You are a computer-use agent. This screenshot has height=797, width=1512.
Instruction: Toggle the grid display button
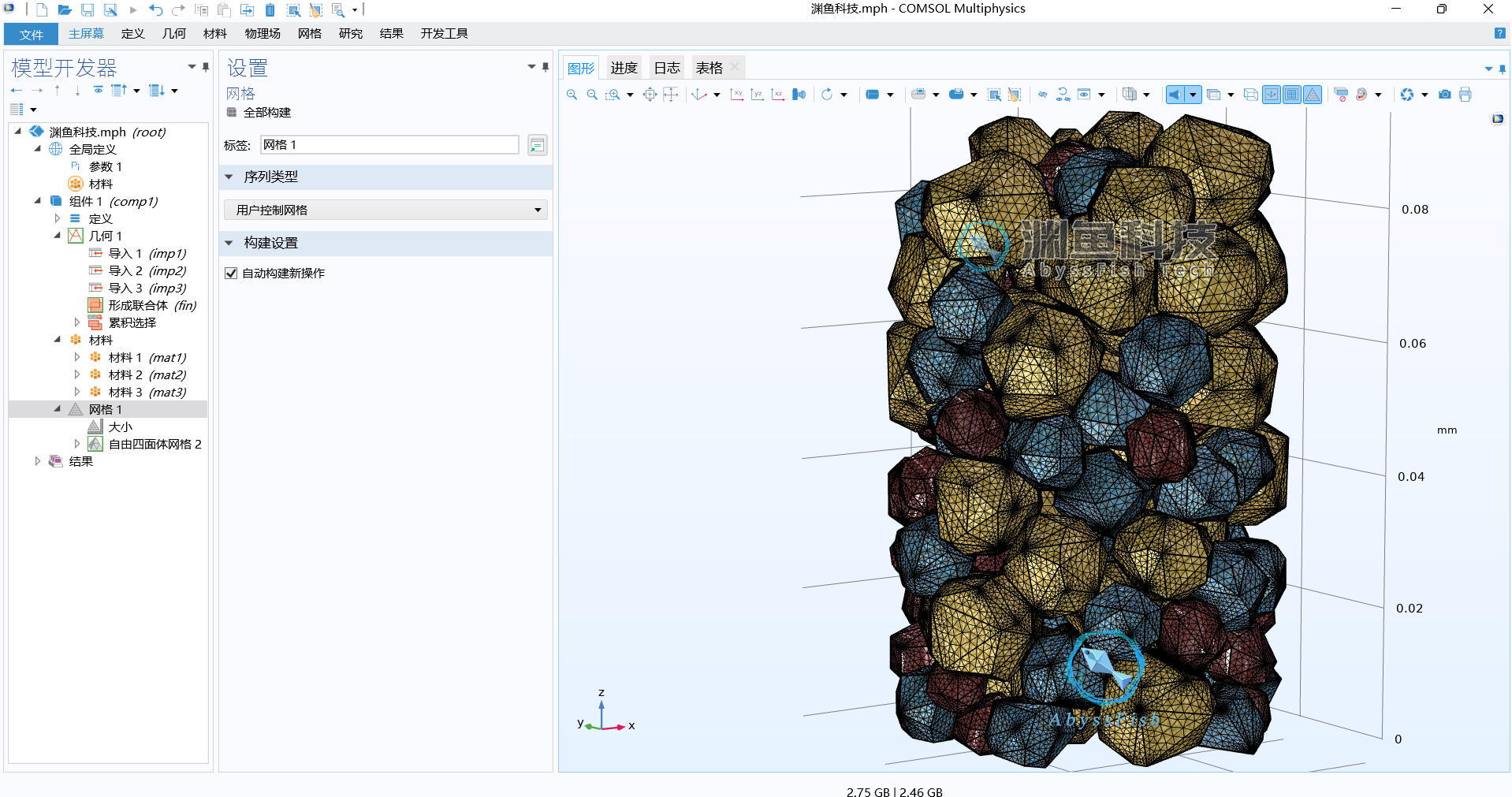point(1291,95)
